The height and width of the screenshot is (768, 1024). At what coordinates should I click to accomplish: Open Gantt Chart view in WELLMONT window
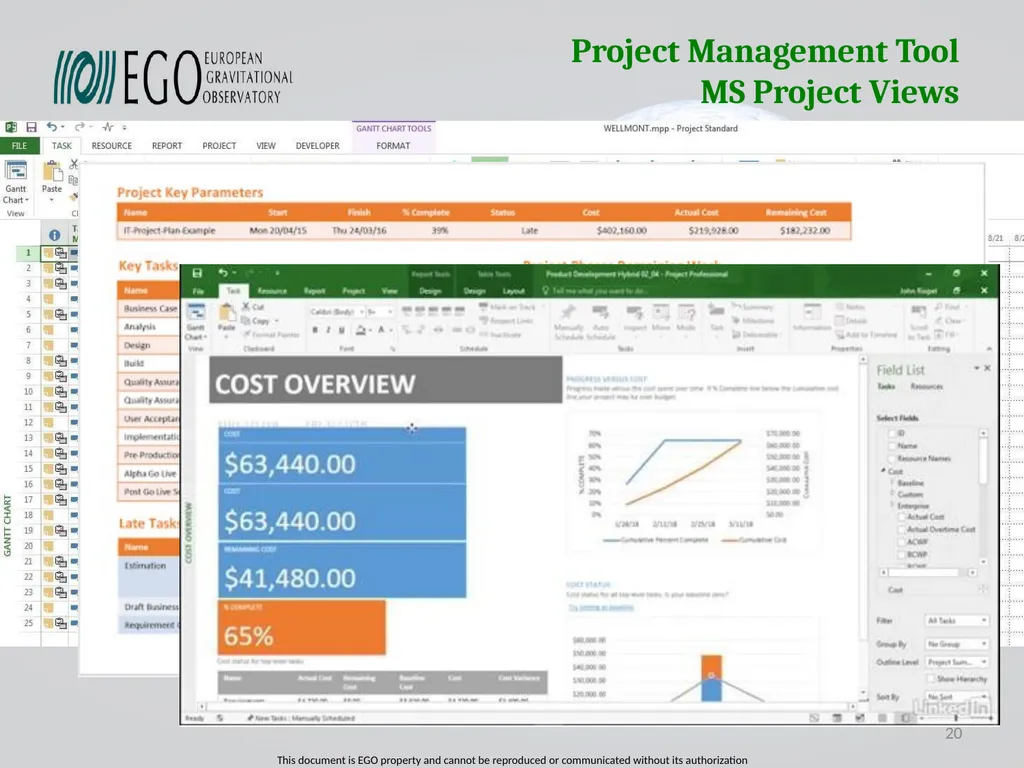coord(16,182)
